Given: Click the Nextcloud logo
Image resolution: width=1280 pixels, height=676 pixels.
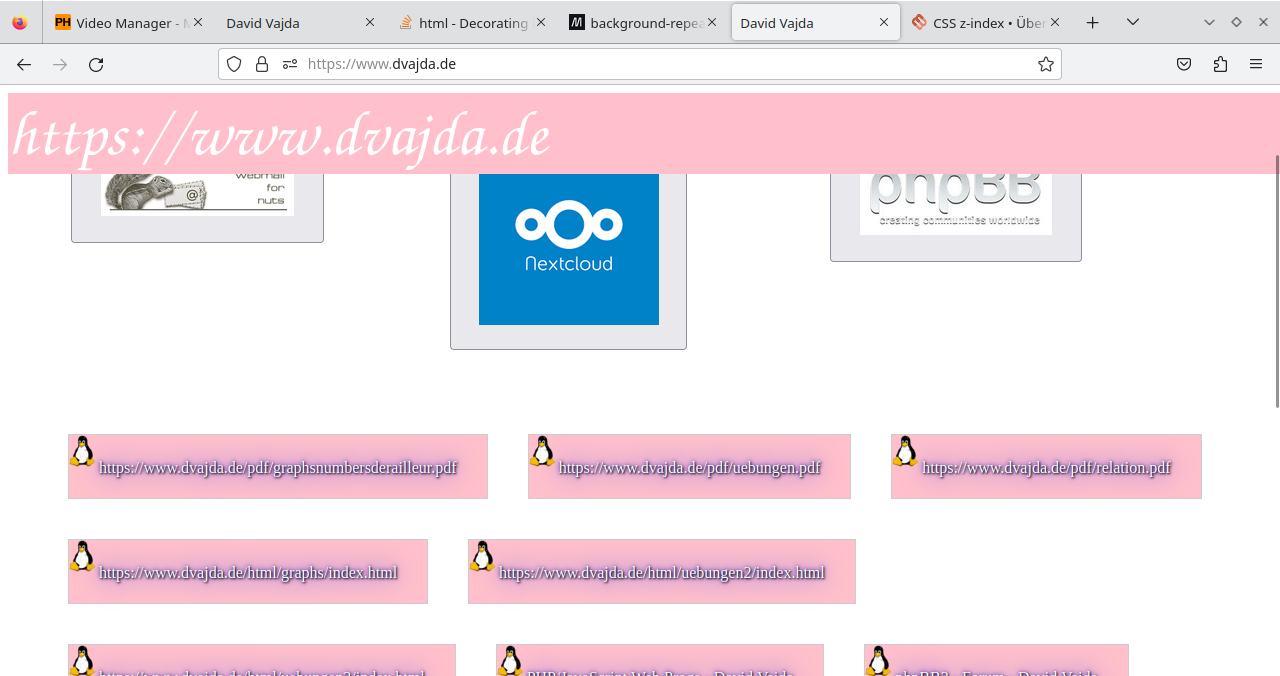Looking at the screenshot, I should click(x=568, y=248).
